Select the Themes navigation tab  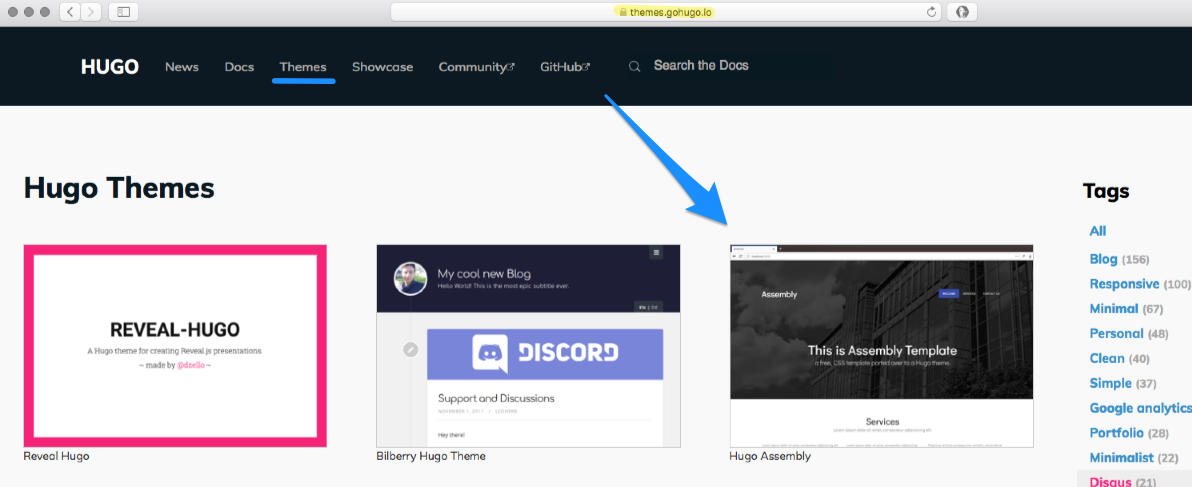click(303, 67)
